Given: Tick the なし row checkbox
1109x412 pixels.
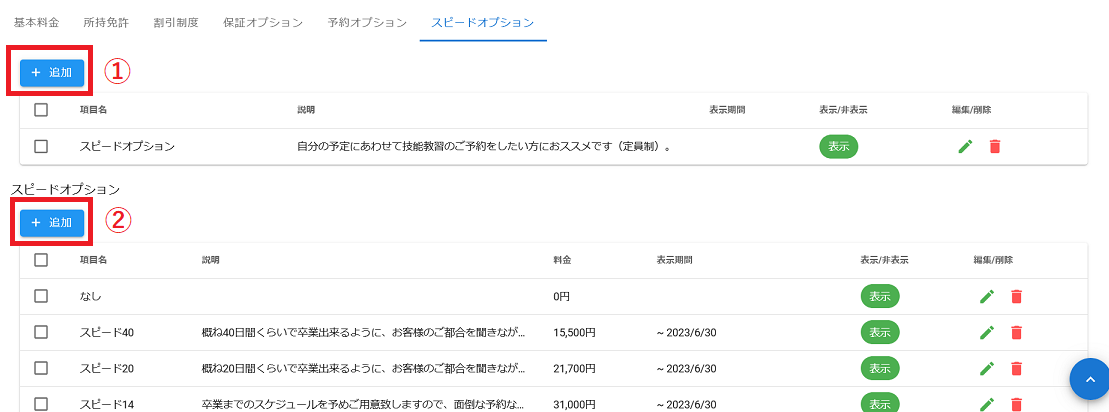Looking at the screenshot, I should pos(41,296).
